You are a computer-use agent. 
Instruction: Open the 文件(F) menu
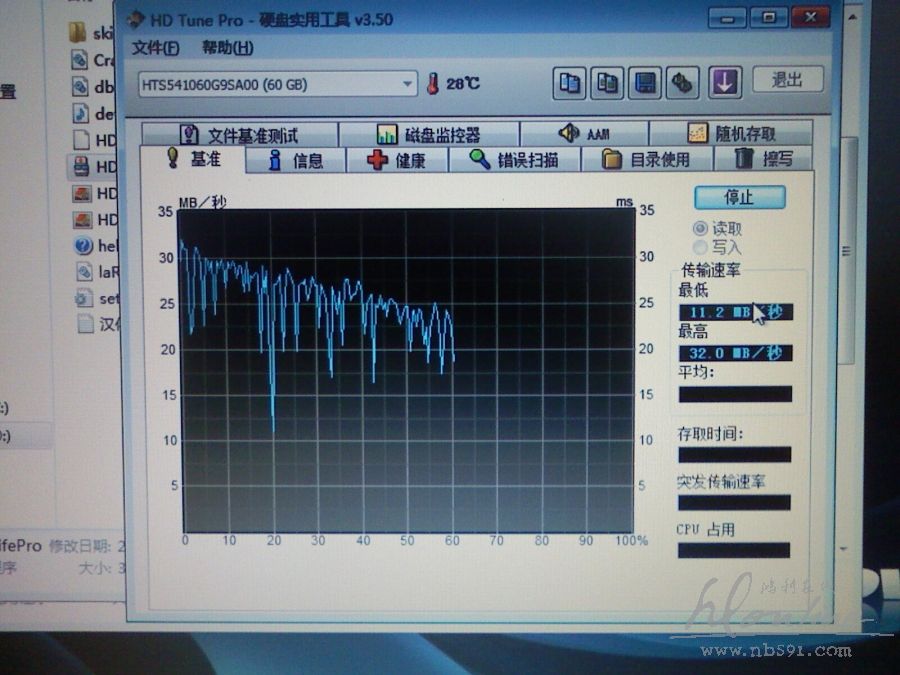click(155, 48)
